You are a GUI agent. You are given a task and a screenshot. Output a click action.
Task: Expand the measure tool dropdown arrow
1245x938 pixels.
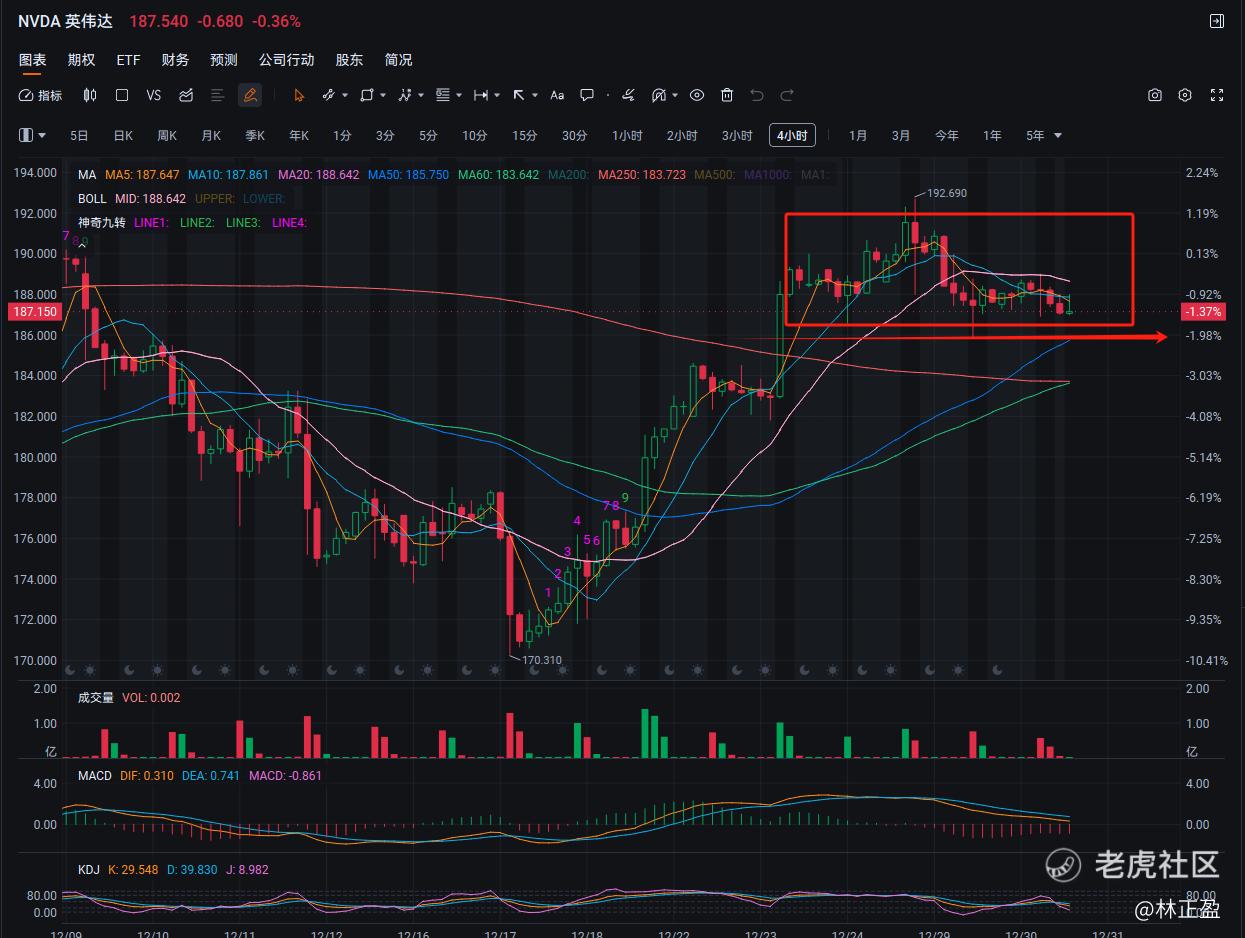[498, 96]
